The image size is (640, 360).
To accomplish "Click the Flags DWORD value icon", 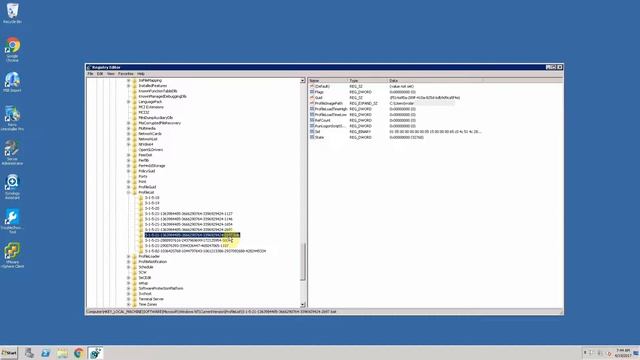I will (x=312, y=92).
